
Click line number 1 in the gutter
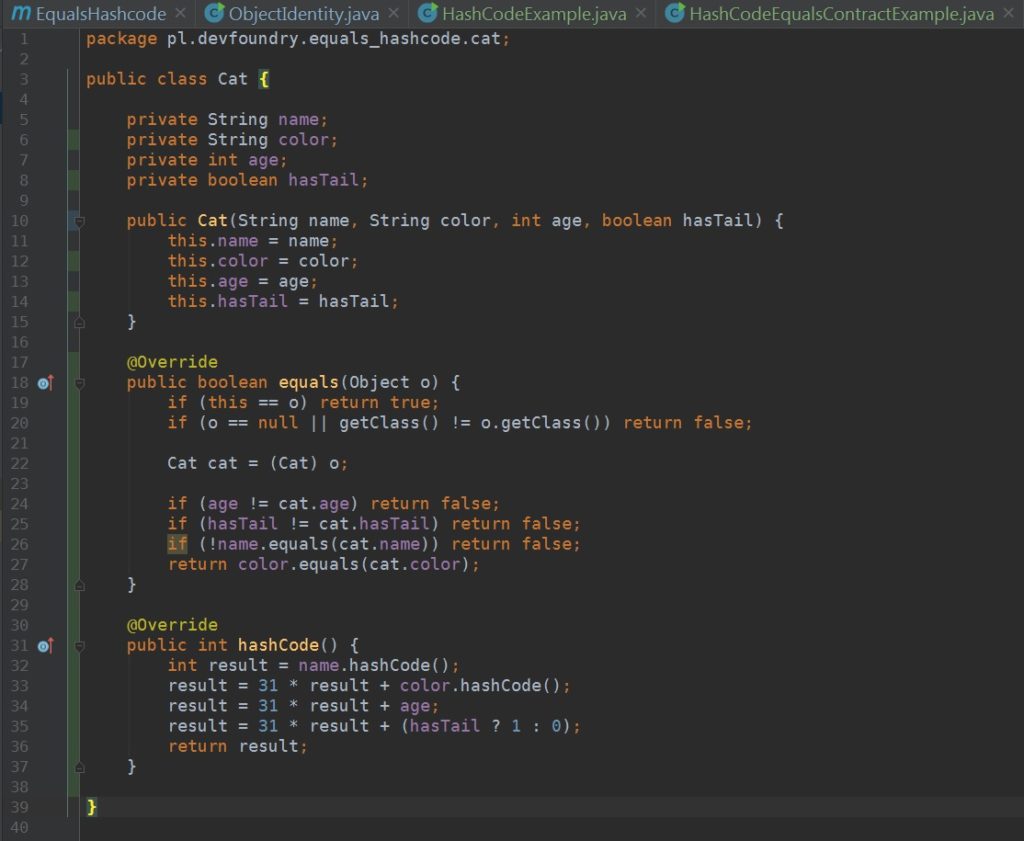click(24, 39)
